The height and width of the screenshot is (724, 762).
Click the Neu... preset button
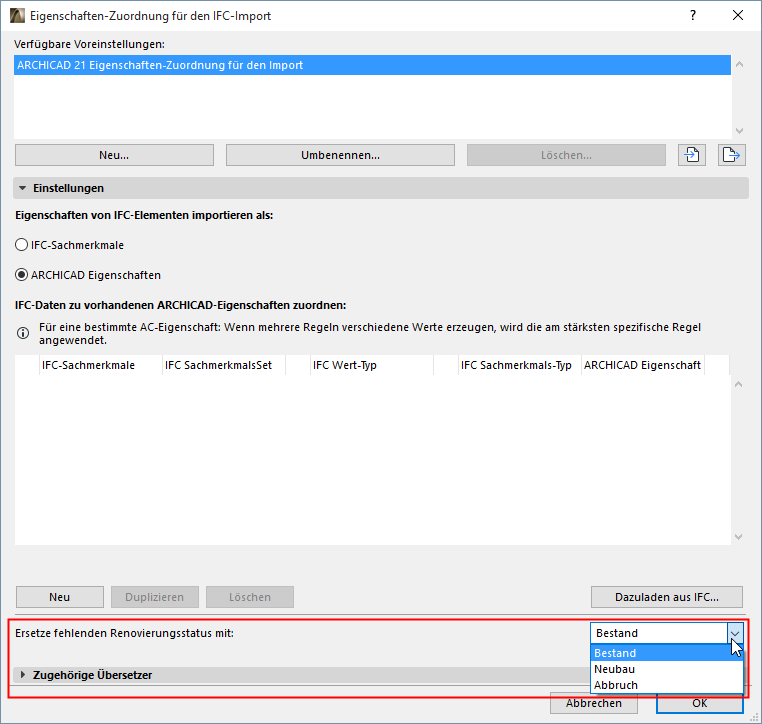tap(114, 155)
